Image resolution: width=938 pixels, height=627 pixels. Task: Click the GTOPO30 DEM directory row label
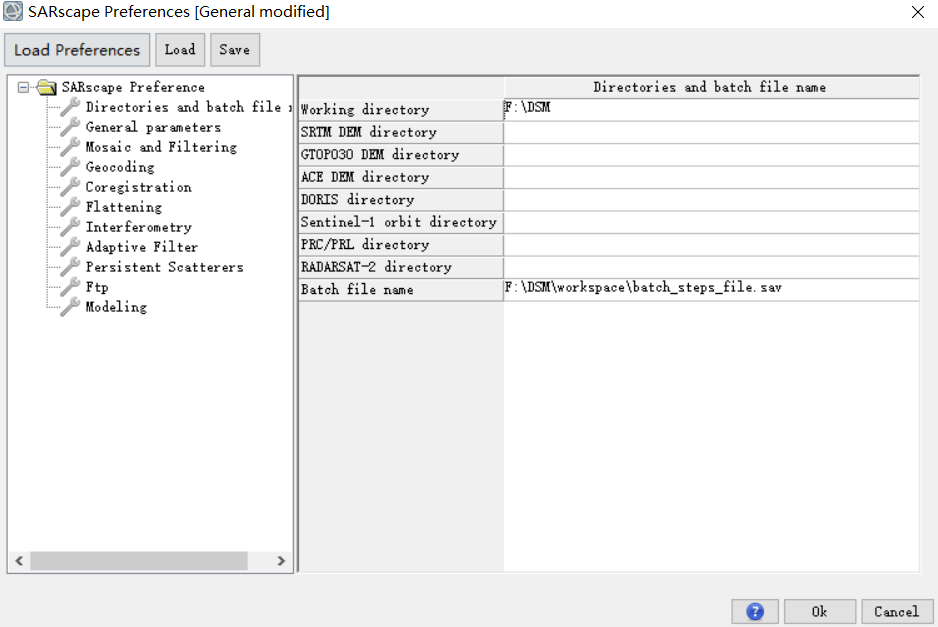click(x=401, y=155)
